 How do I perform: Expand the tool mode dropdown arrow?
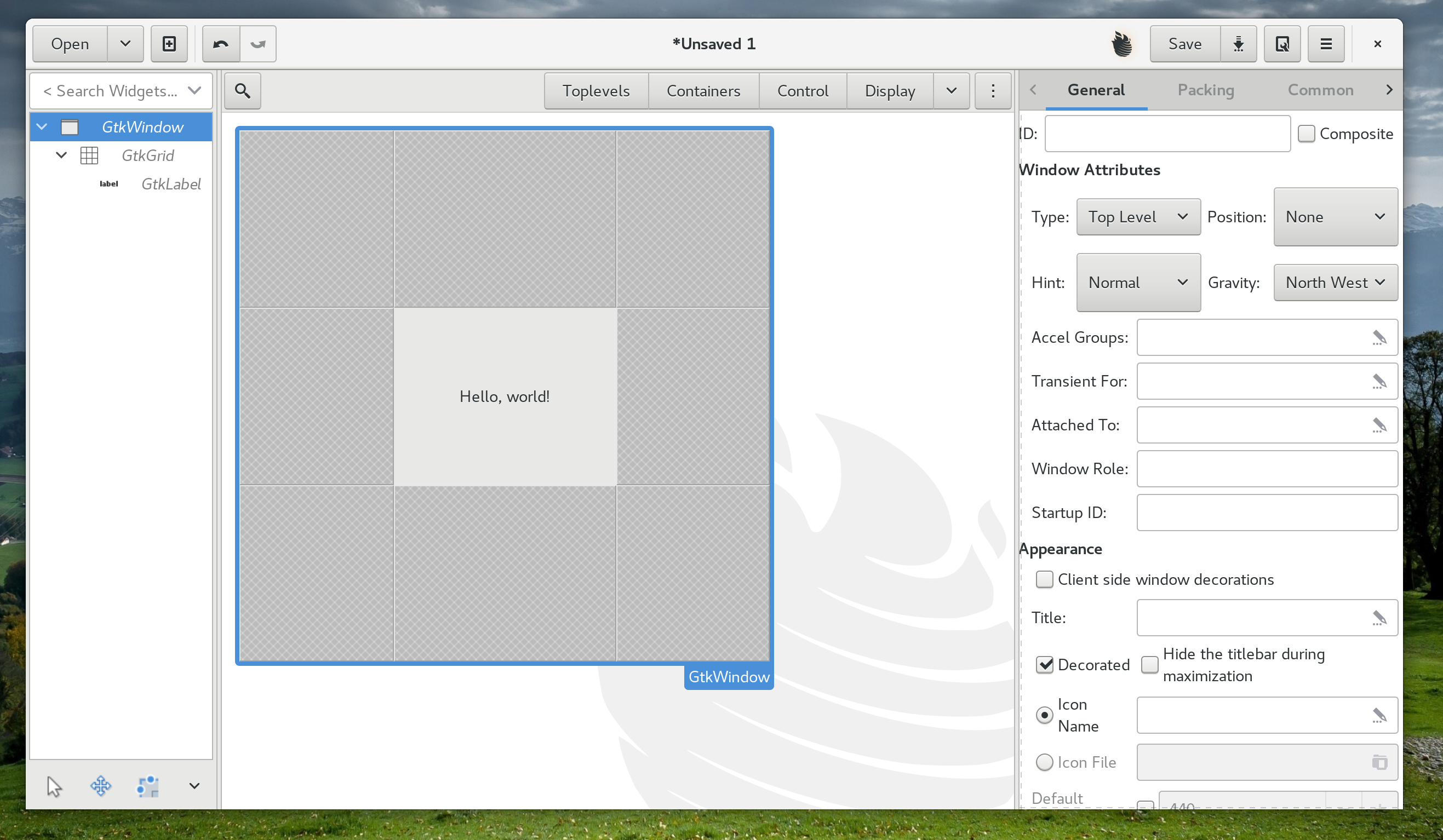(194, 786)
